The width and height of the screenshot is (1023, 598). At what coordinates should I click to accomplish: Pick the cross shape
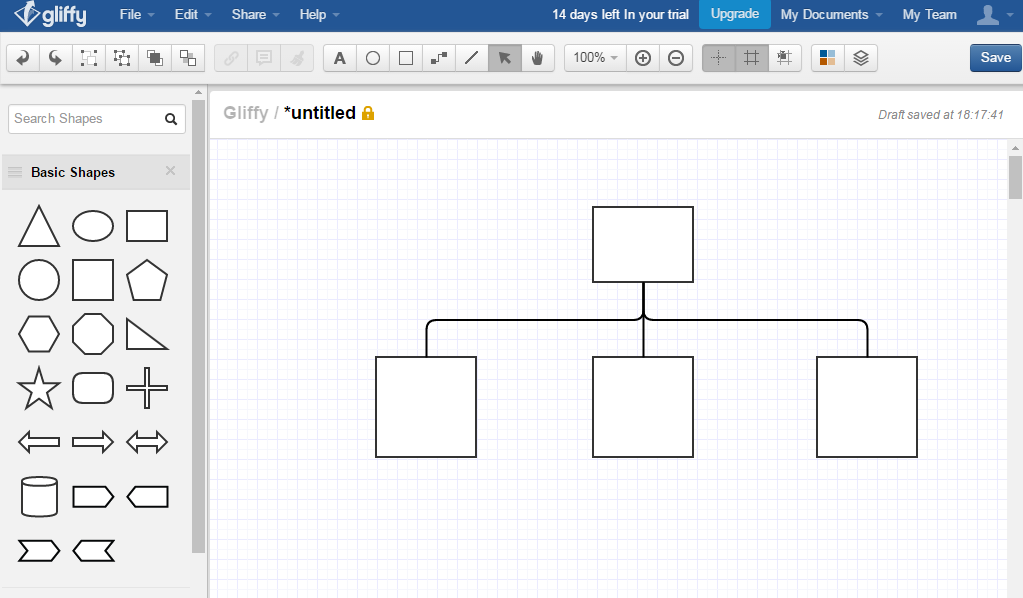[x=147, y=388]
